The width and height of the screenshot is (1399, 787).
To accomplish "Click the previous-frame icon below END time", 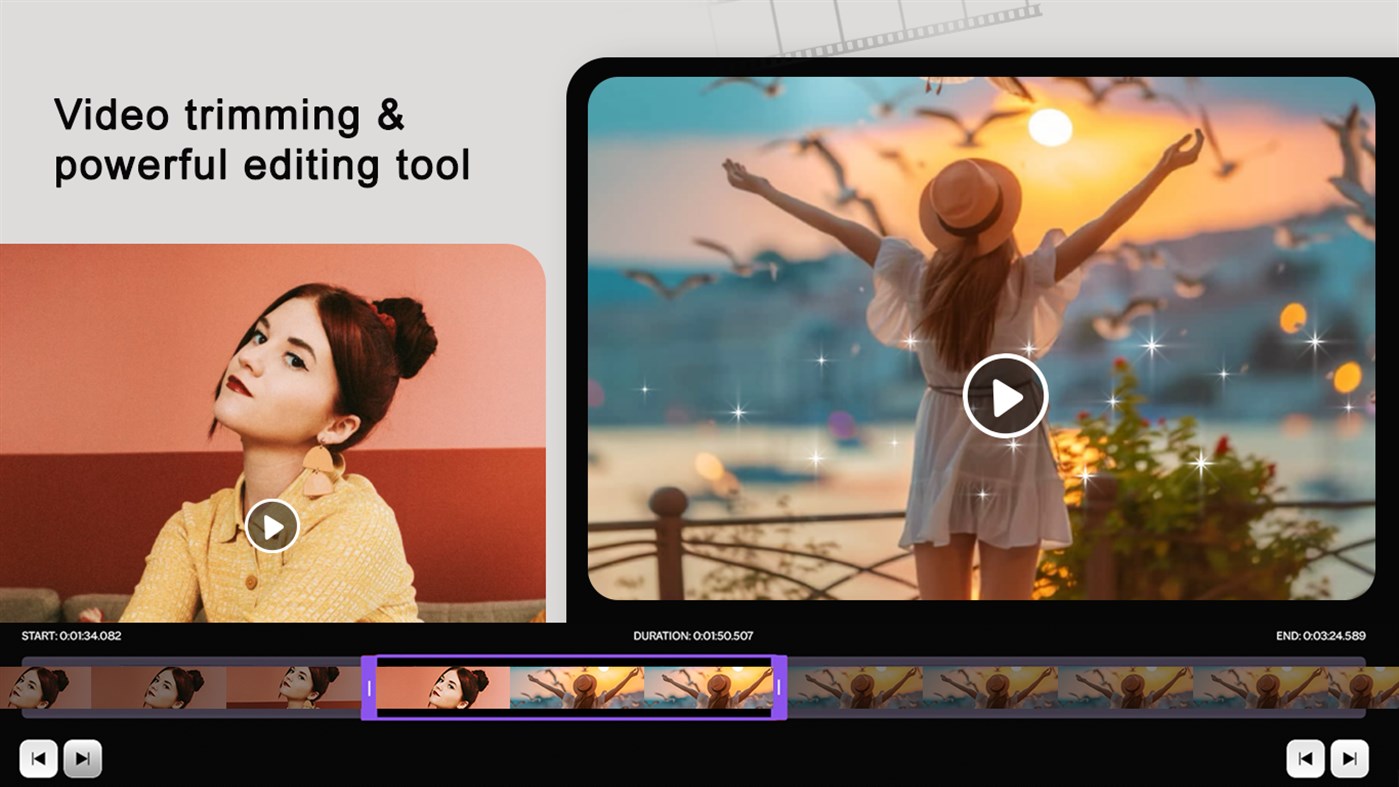I will click(1305, 758).
